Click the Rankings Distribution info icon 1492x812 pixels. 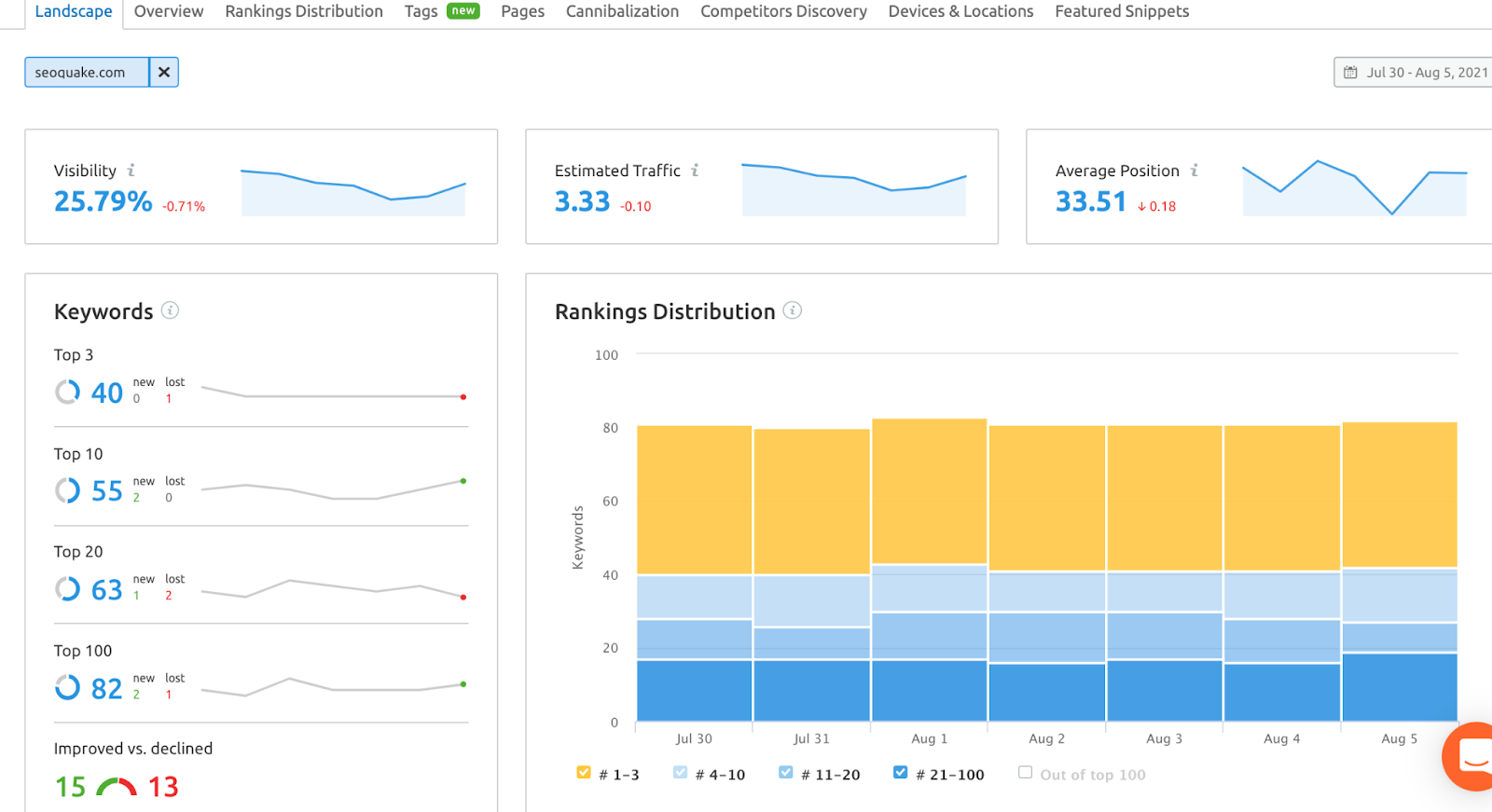point(792,310)
